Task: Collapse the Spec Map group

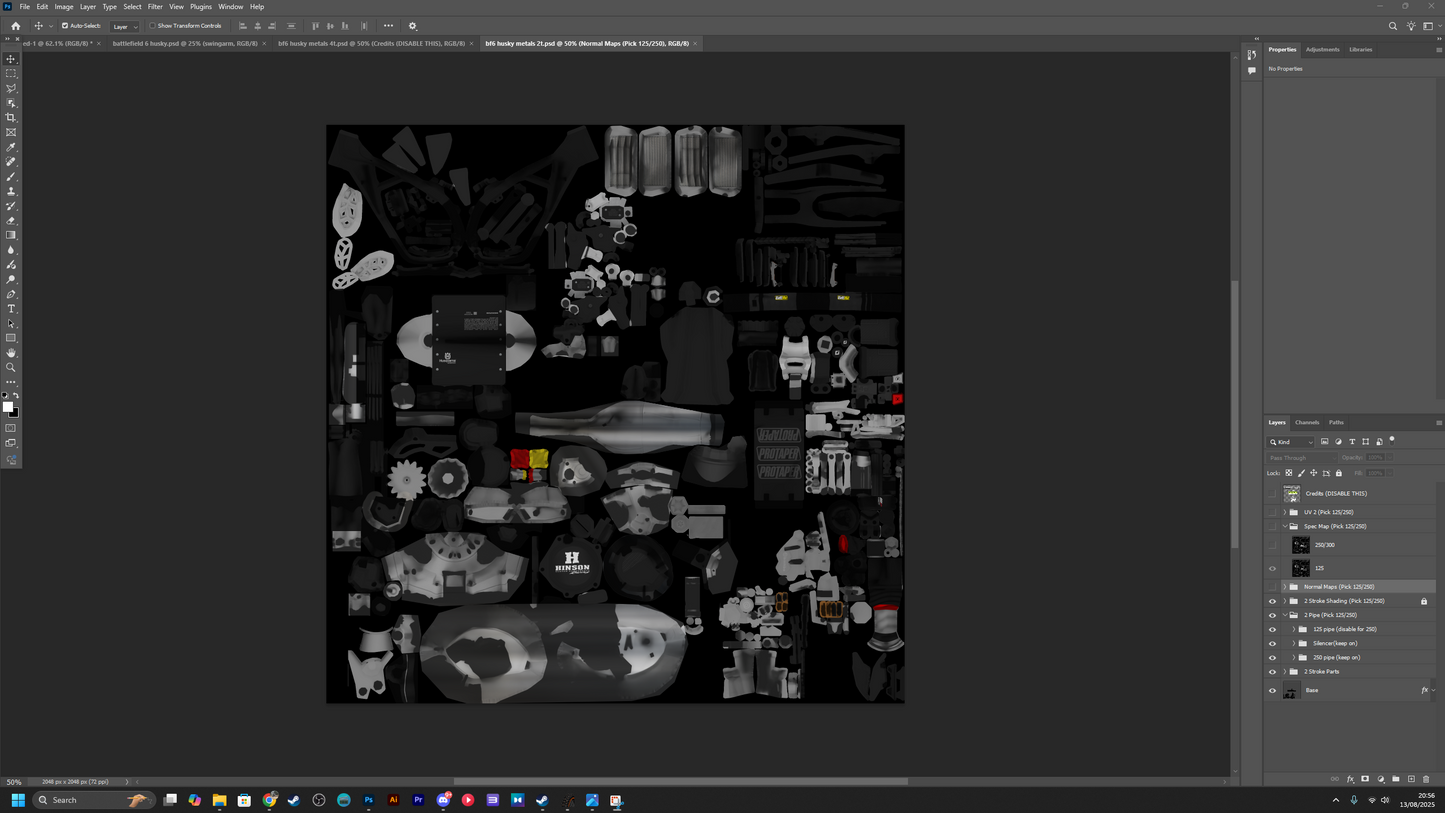Action: coord(1285,526)
